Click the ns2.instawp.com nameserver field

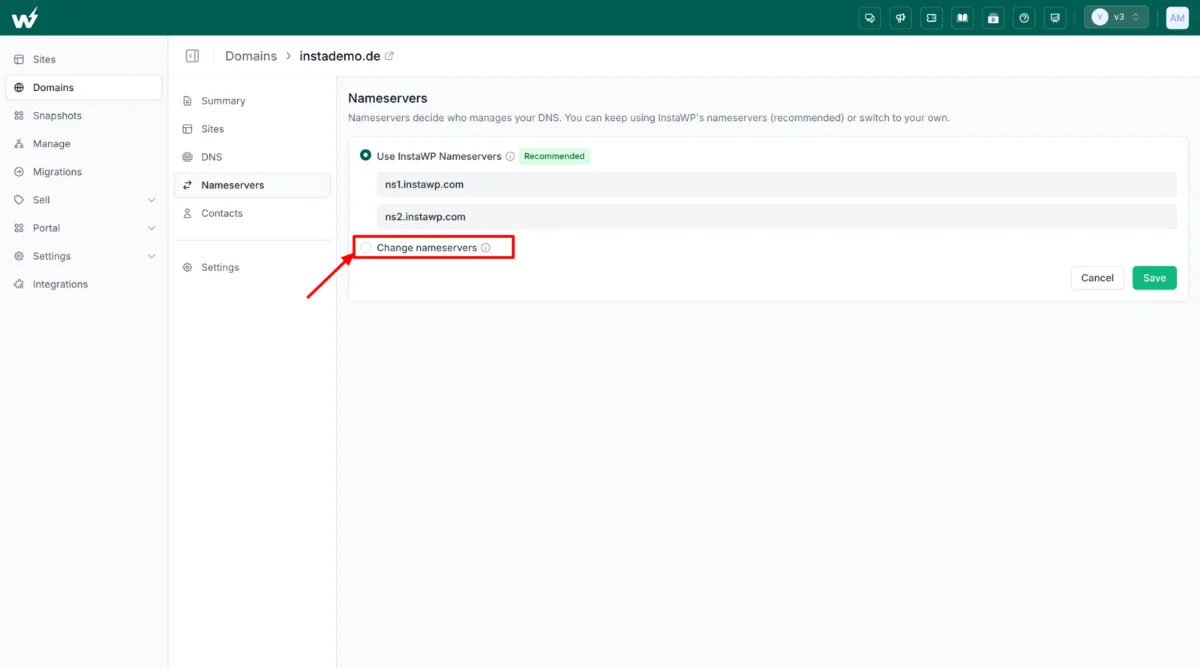pyautogui.click(x=777, y=216)
